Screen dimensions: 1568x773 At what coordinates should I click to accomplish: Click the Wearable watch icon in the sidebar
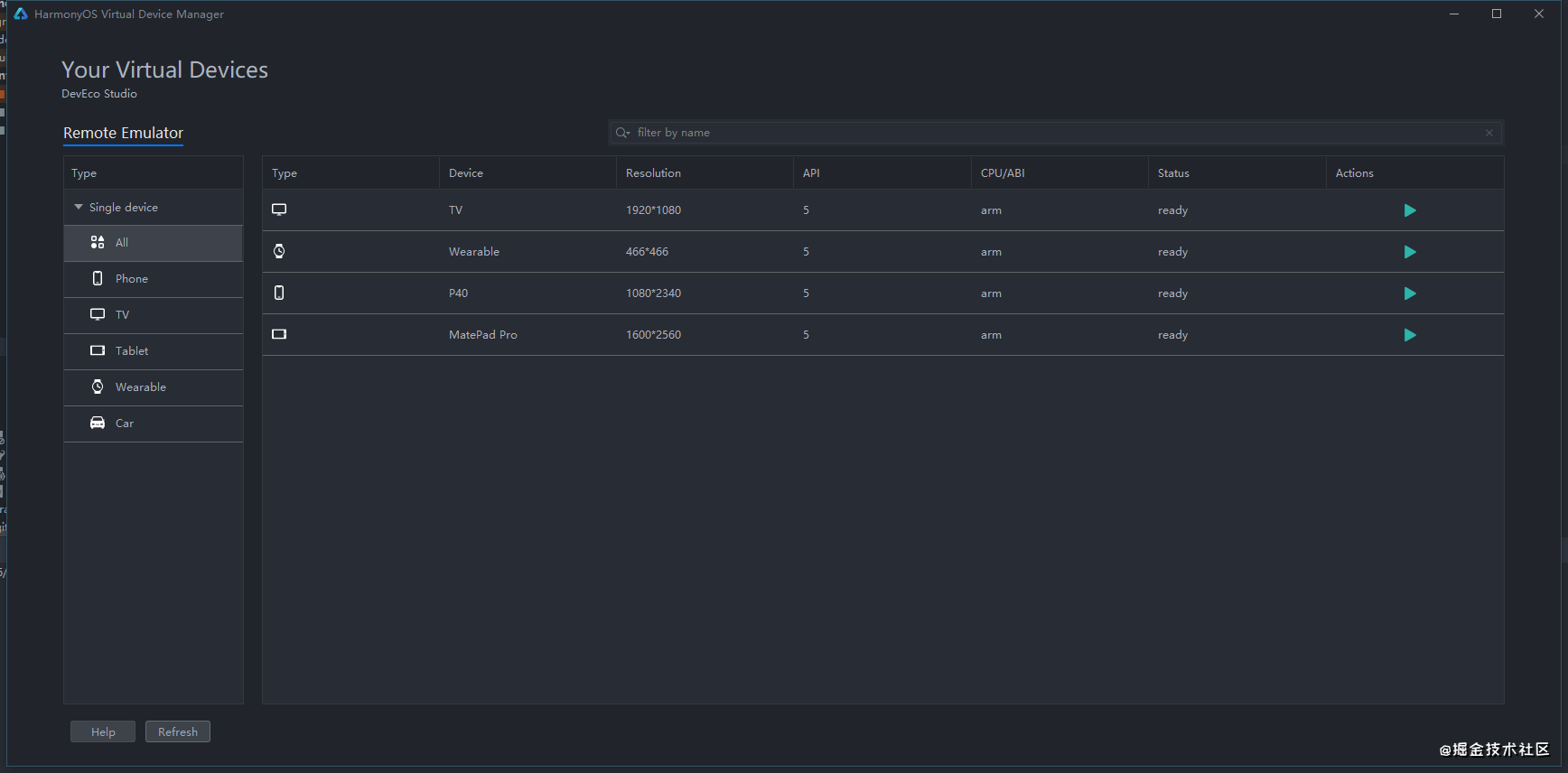click(98, 386)
